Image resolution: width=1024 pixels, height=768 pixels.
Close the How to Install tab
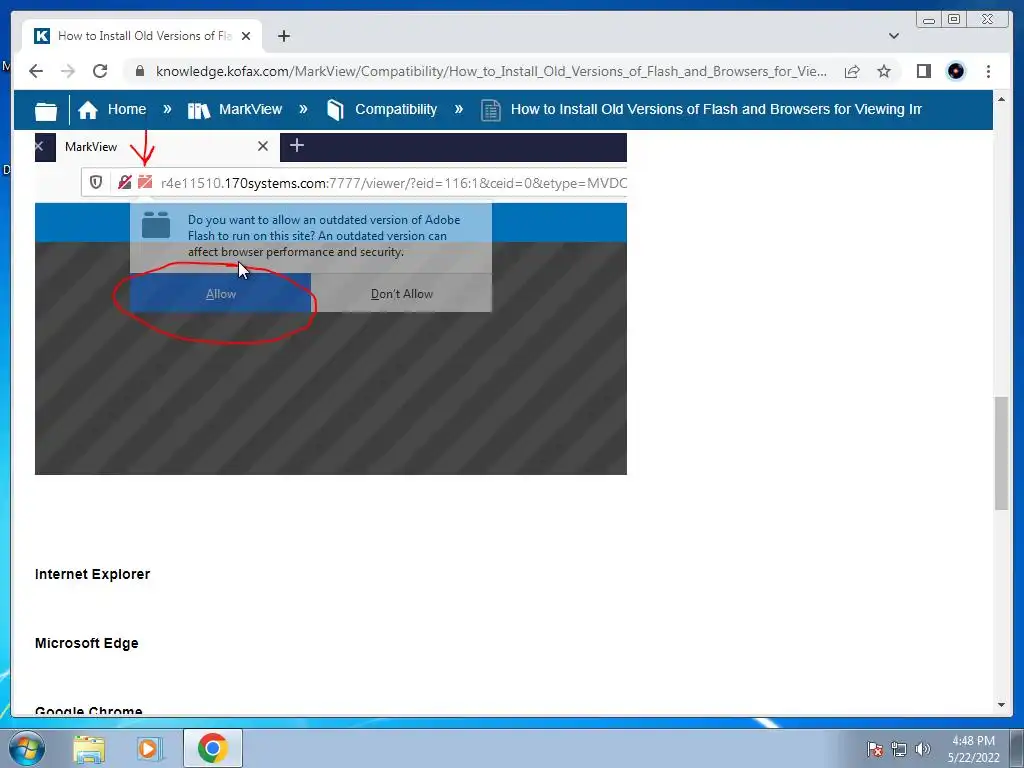pyautogui.click(x=246, y=36)
